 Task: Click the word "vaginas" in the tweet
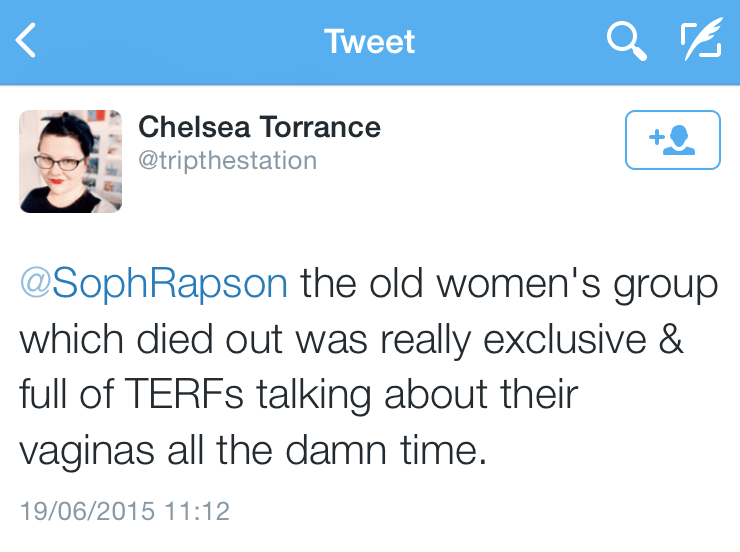(85, 451)
